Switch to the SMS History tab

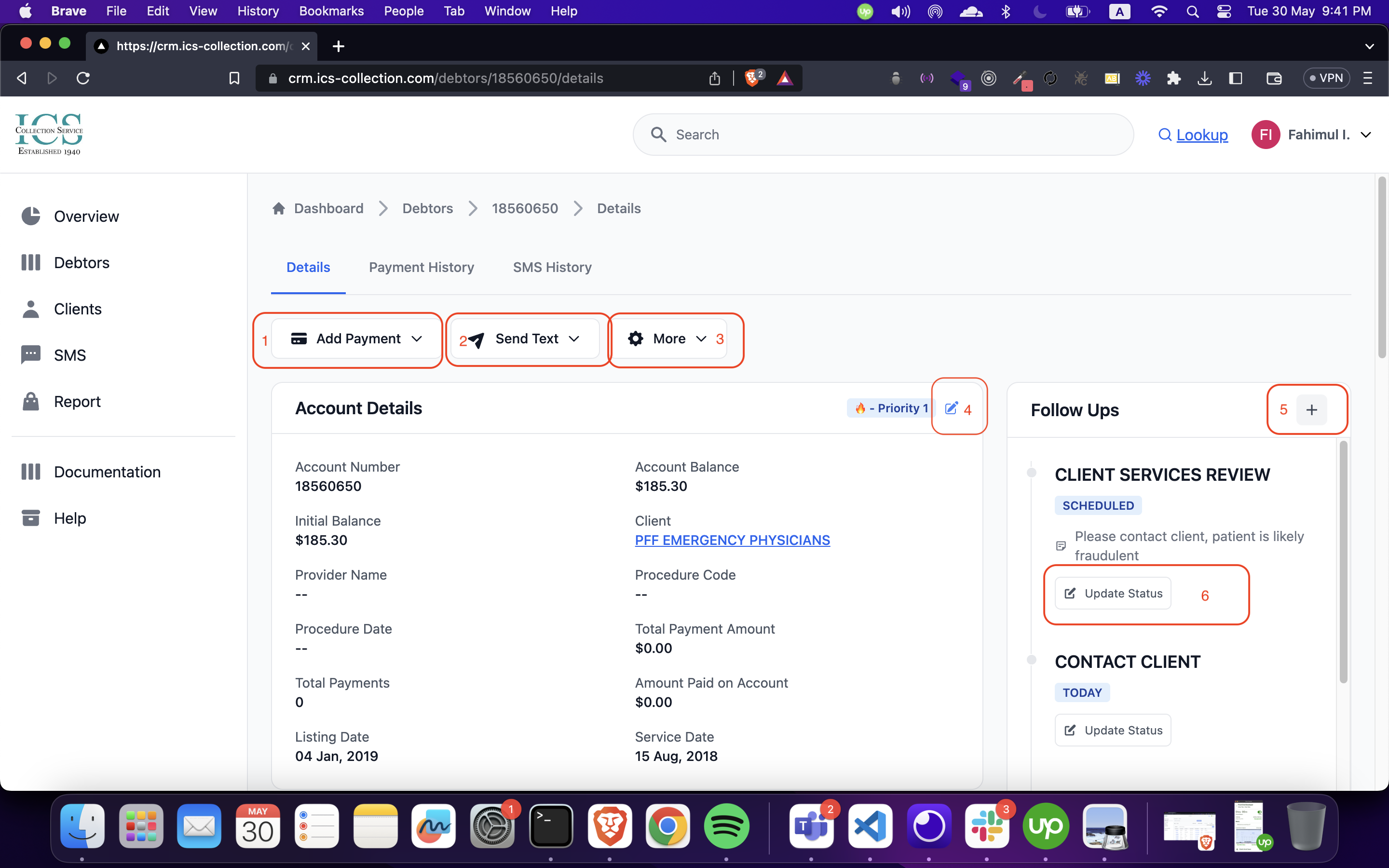552,268
